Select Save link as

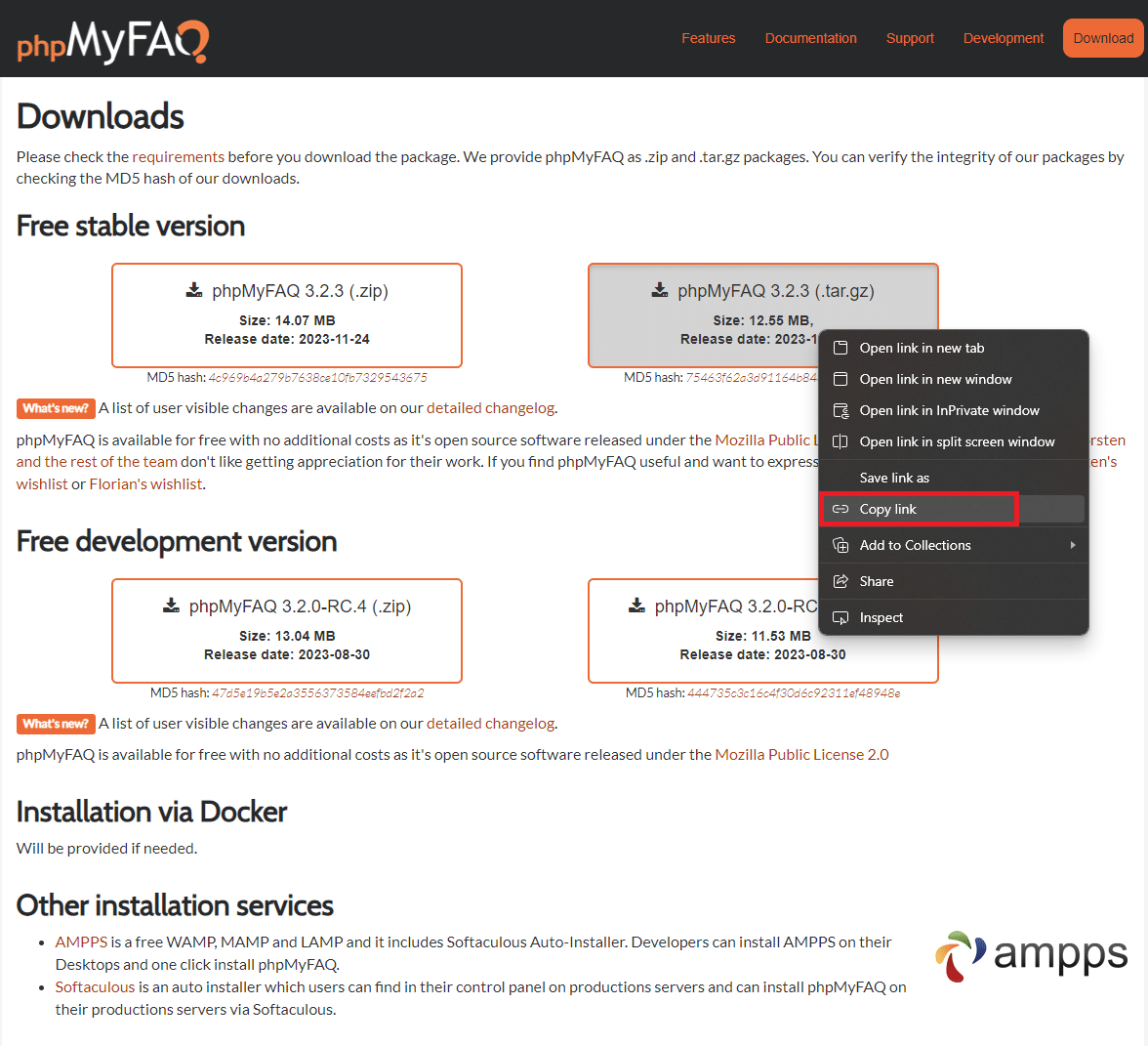pyautogui.click(x=953, y=478)
